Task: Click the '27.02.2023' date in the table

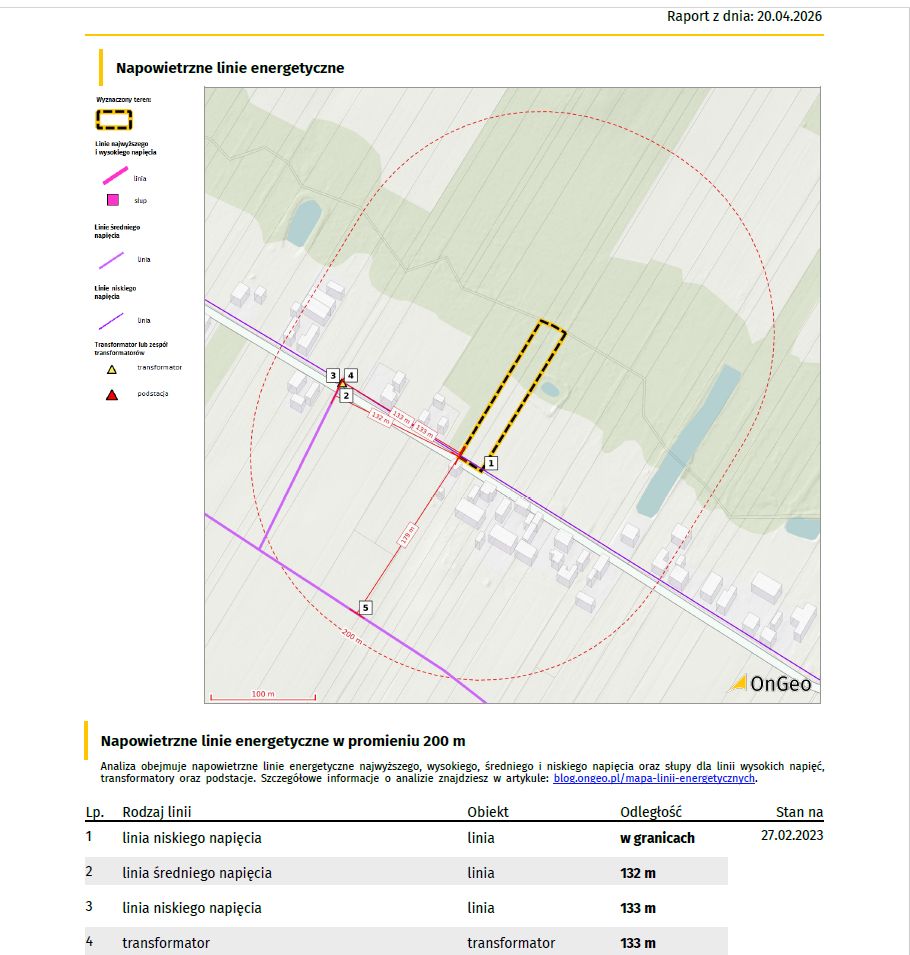Action: tap(792, 835)
